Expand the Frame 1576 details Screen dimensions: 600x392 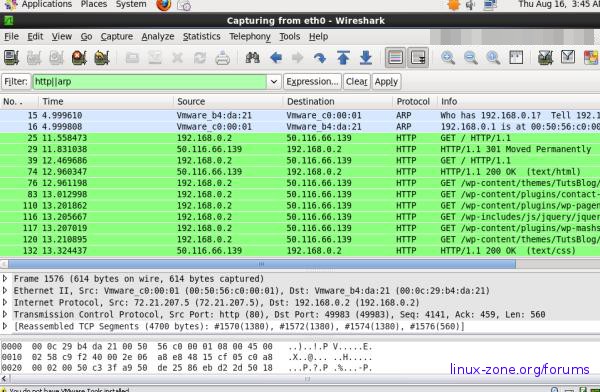coord(5,278)
